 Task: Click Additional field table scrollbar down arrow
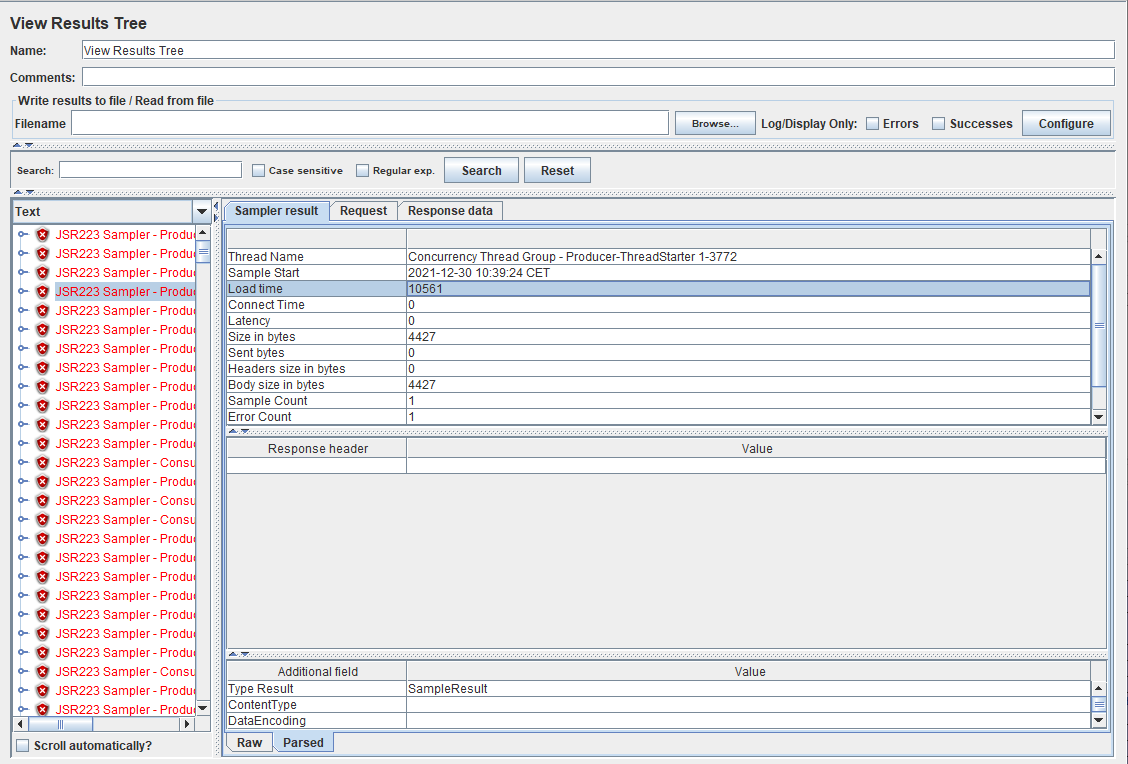(1099, 719)
